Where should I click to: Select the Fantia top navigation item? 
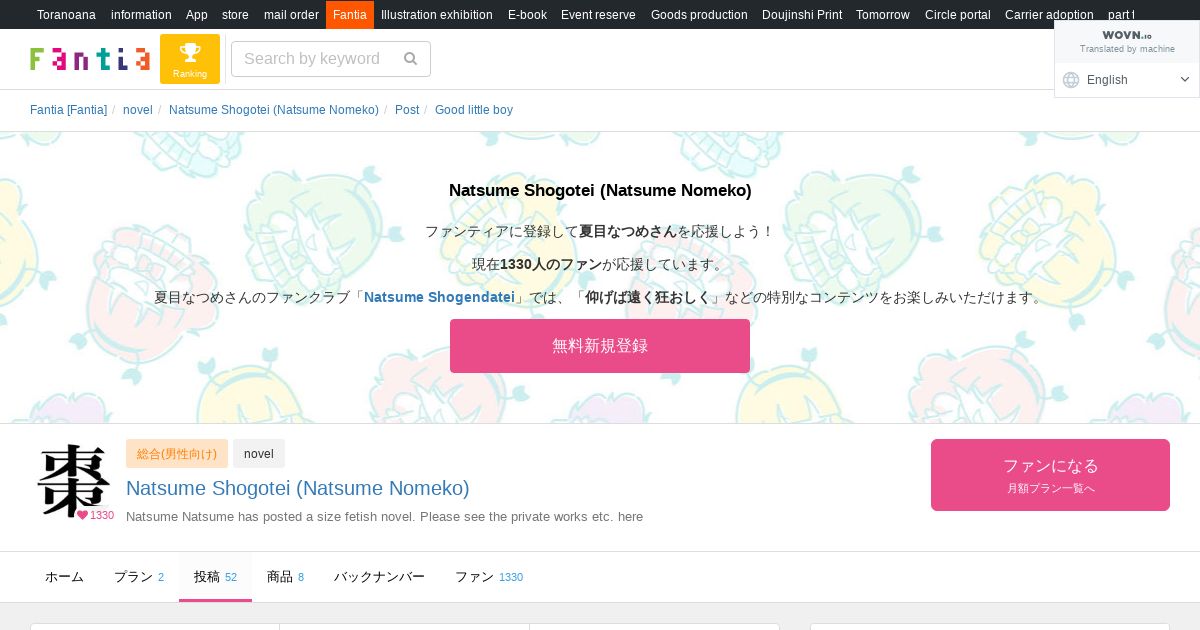coord(350,15)
